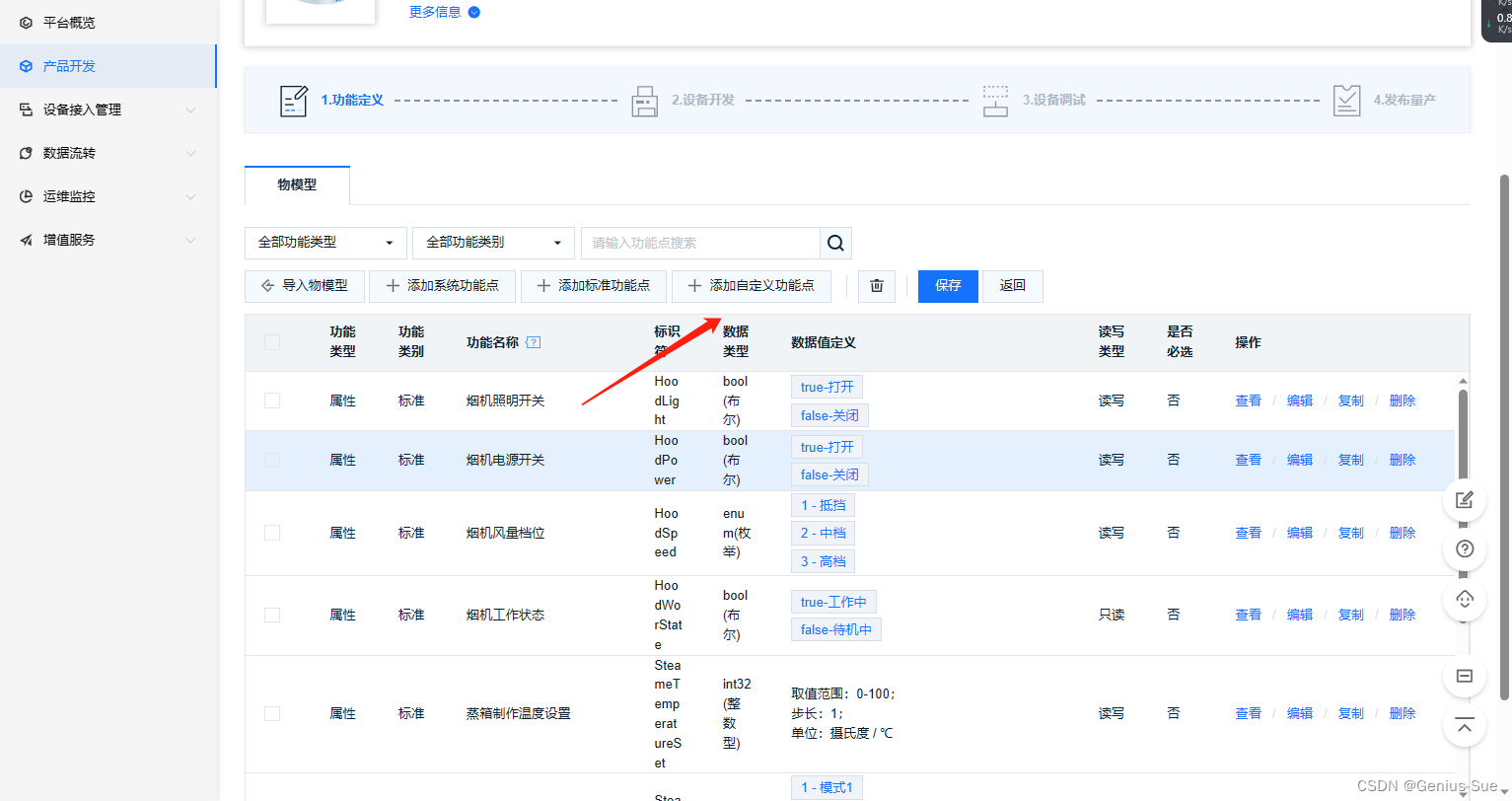Expand the 增值服务 menu chevron
The width and height of the screenshot is (1512, 801).
(x=190, y=240)
